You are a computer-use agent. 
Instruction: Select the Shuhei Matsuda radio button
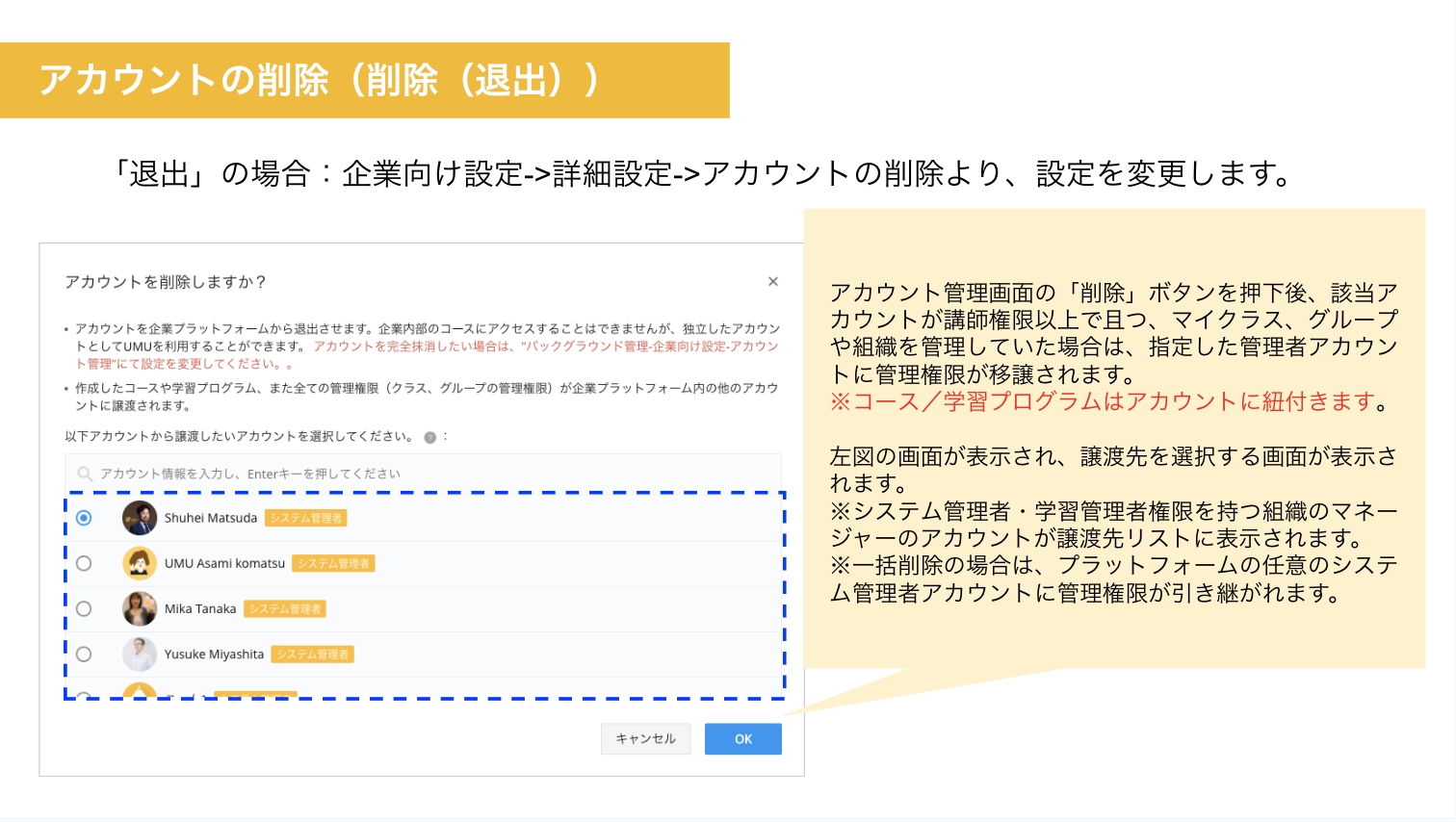pyautogui.click(x=84, y=518)
